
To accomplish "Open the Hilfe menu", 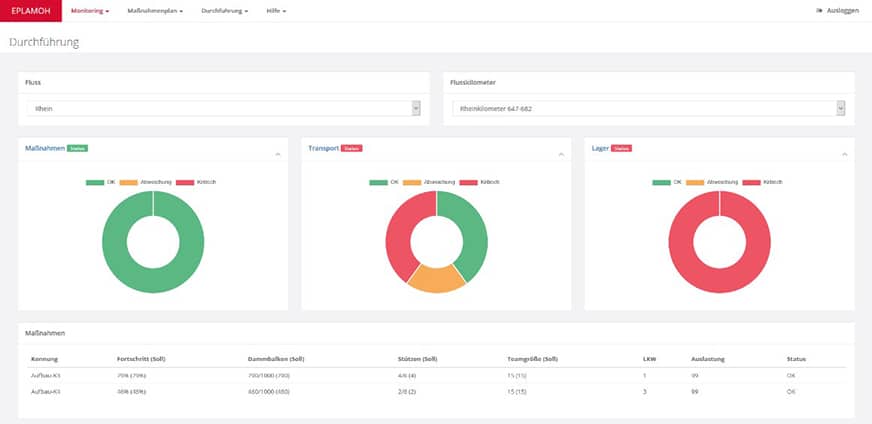I will click(276, 11).
